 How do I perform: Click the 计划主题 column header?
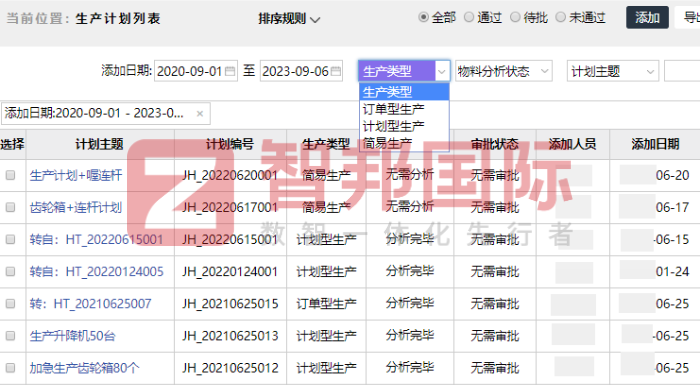coord(100,144)
